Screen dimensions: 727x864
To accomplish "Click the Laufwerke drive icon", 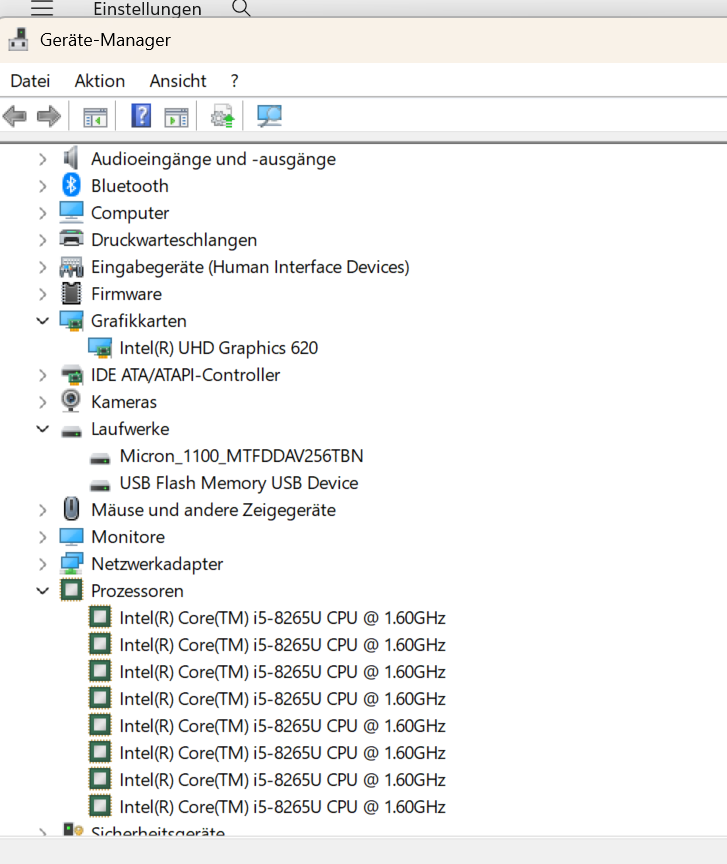I will pos(71,431).
